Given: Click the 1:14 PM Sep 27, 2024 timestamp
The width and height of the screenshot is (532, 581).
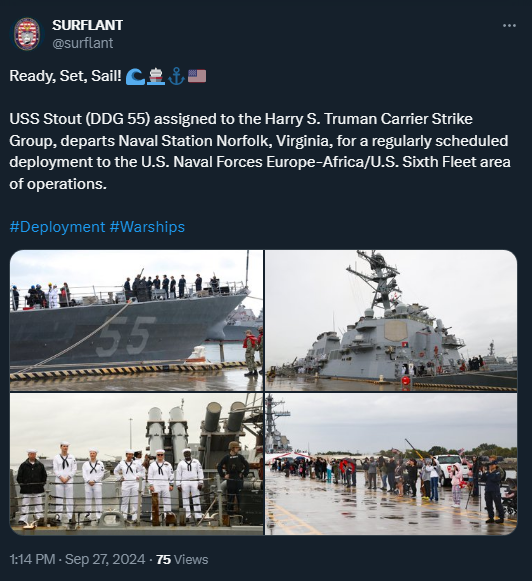Looking at the screenshot, I should 77,559.
